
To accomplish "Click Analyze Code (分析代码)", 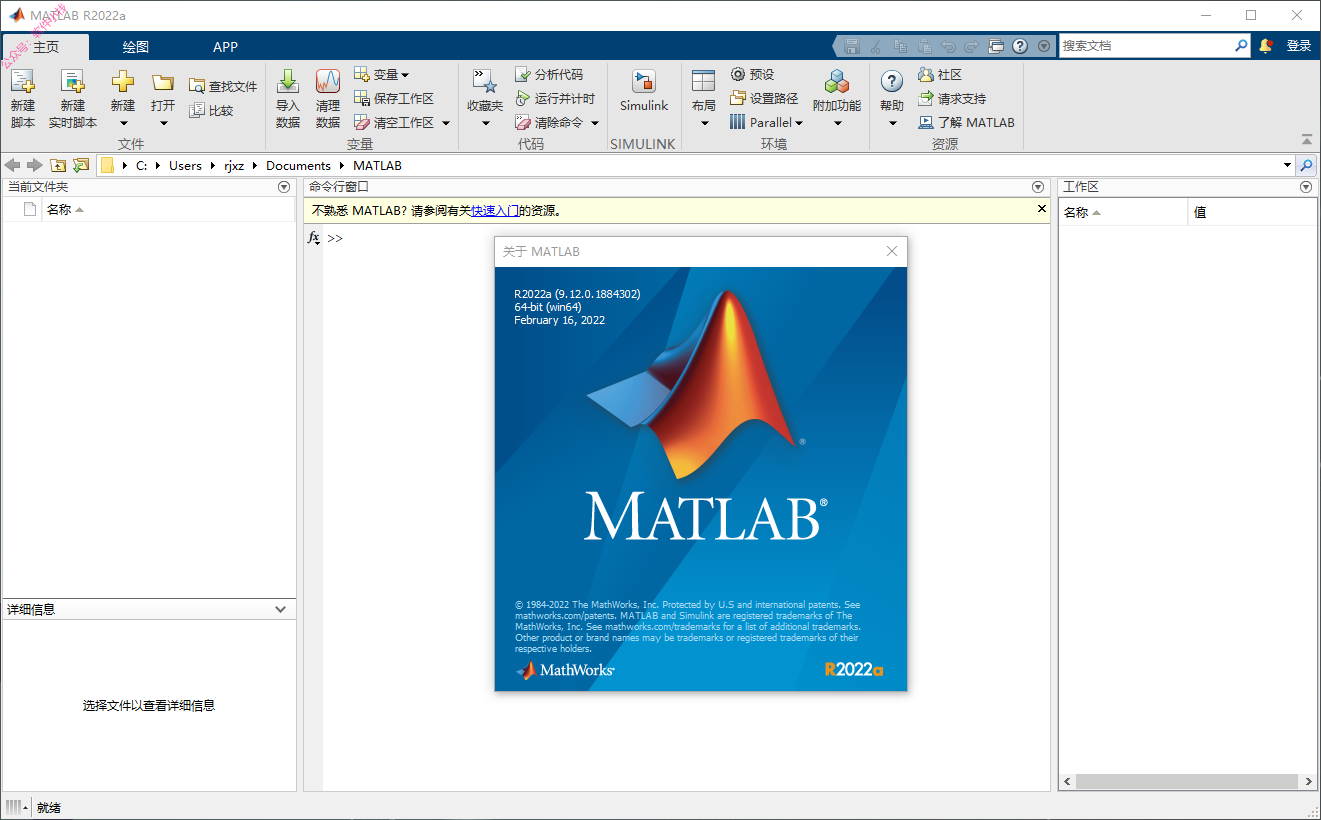I will (x=549, y=75).
